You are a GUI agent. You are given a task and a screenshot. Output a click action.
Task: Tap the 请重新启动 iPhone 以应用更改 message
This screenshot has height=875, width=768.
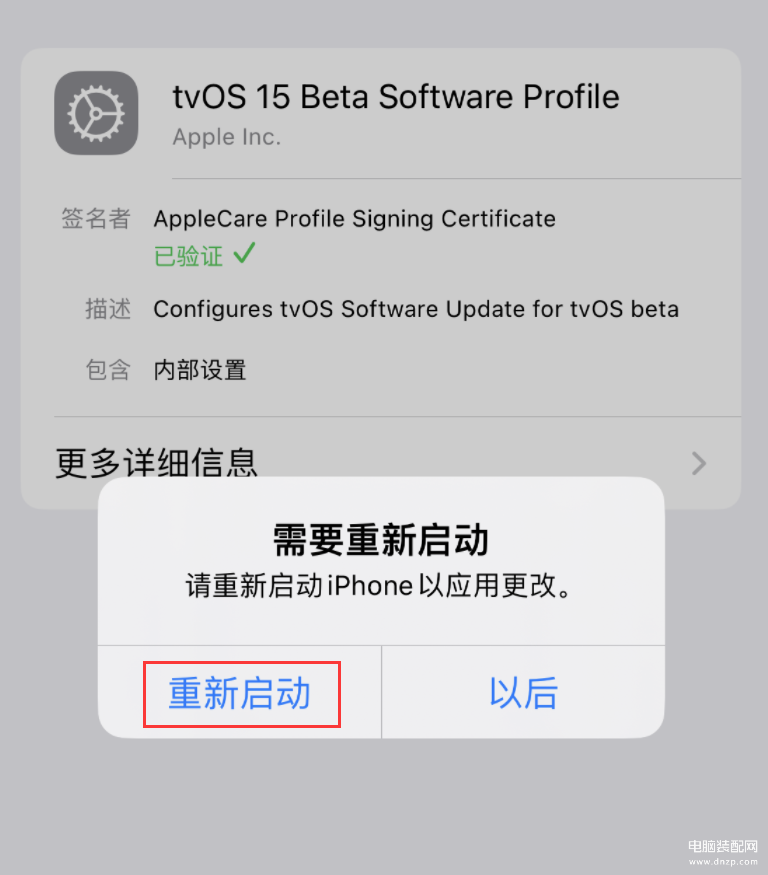pos(378,586)
